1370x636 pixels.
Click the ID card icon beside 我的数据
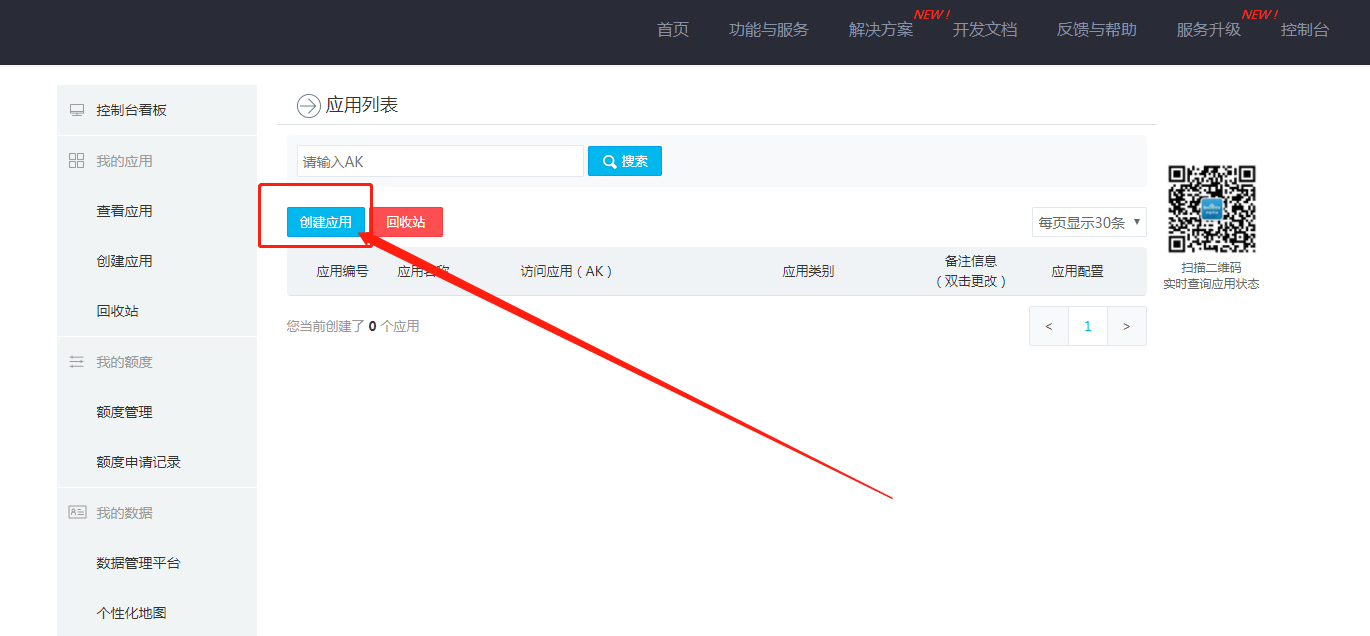(77, 512)
